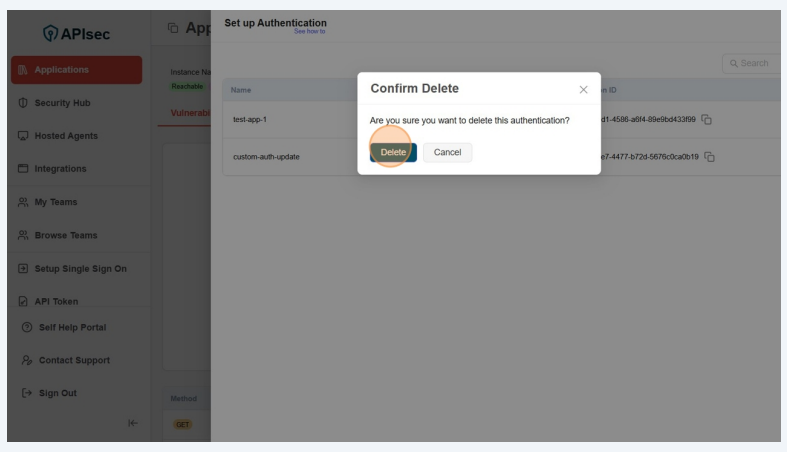Click the Hosted Agents monitor icon
787x452 pixels.
23,136
